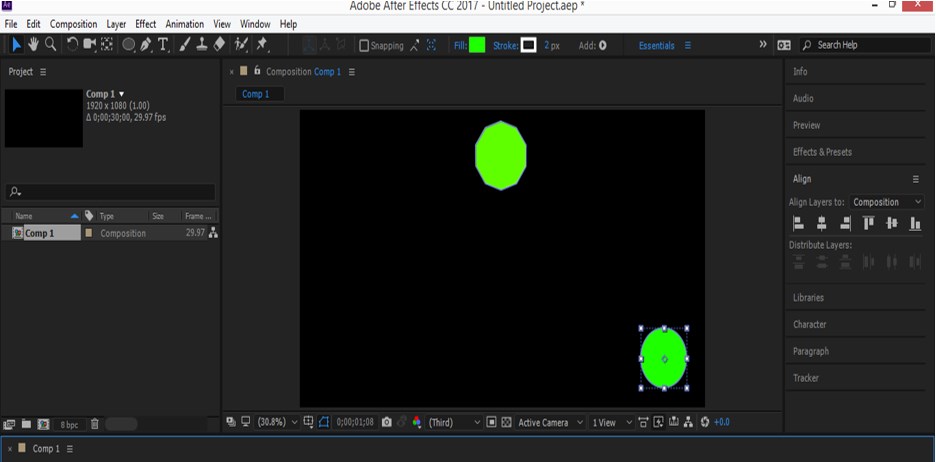
Task: Open the Active Camera 3D view dropdown
Action: pyautogui.click(x=551, y=422)
